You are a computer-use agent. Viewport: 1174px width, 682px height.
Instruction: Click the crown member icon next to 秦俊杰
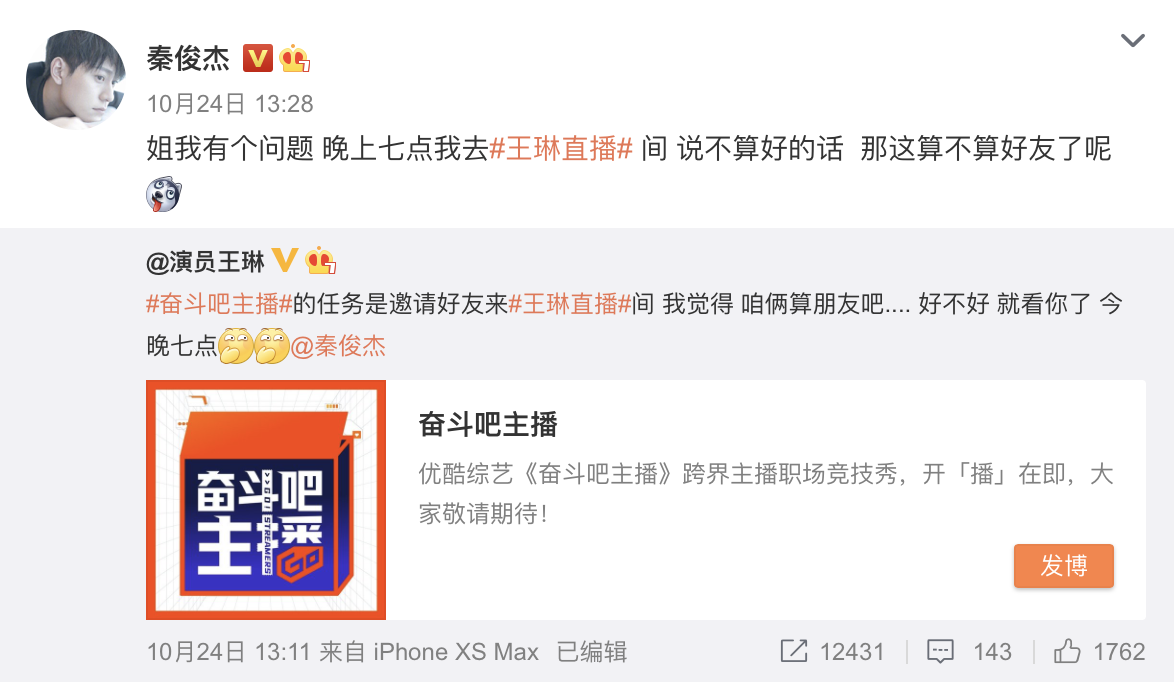pyautogui.click(x=294, y=58)
